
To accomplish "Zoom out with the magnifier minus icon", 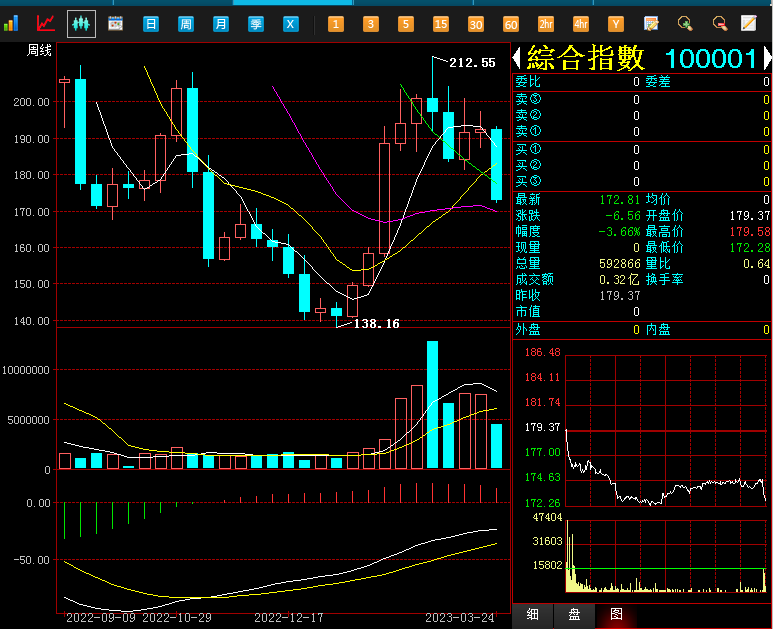I will tap(719, 23).
